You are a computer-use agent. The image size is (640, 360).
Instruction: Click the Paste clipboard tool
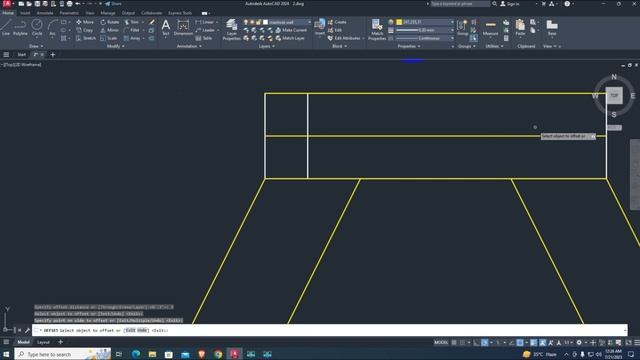pos(520,28)
